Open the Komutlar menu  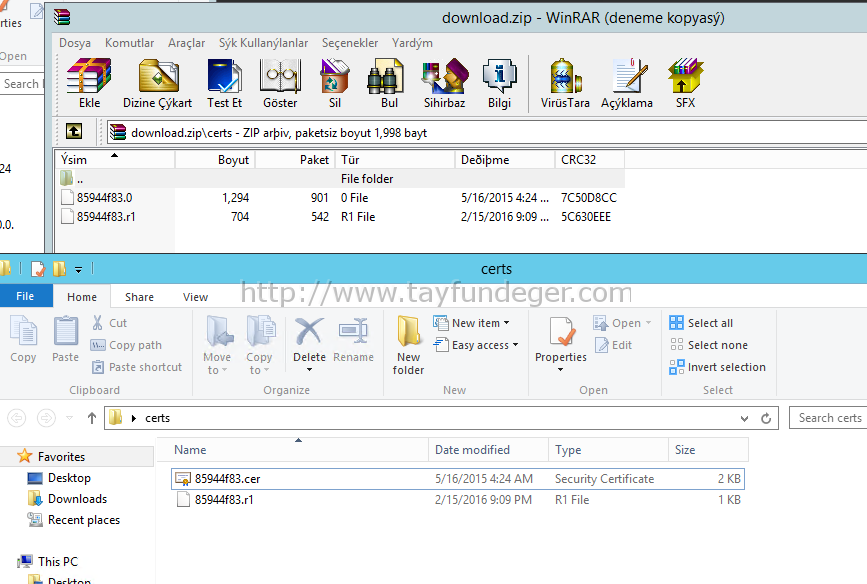[x=129, y=43]
